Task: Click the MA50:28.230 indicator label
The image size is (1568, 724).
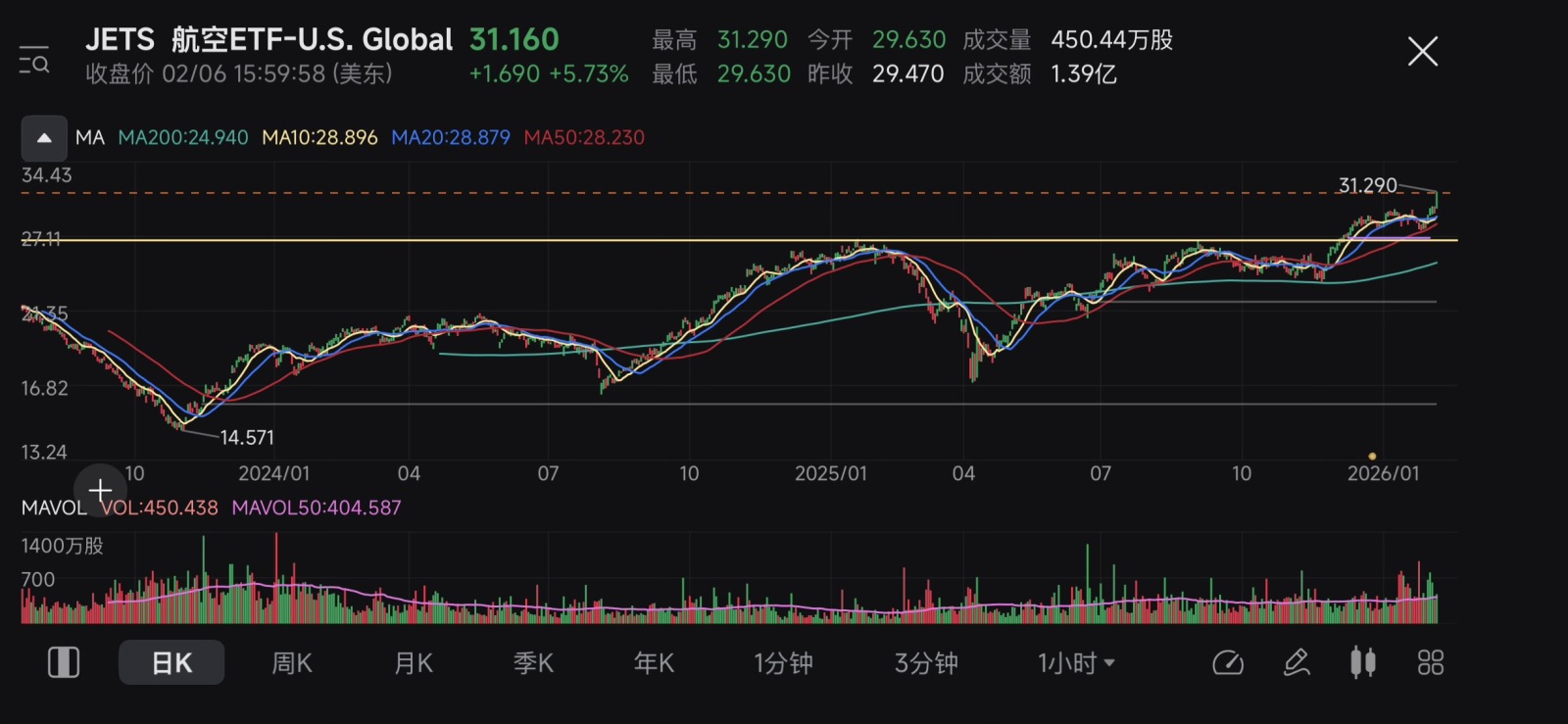Action: pyautogui.click(x=584, y=138)
